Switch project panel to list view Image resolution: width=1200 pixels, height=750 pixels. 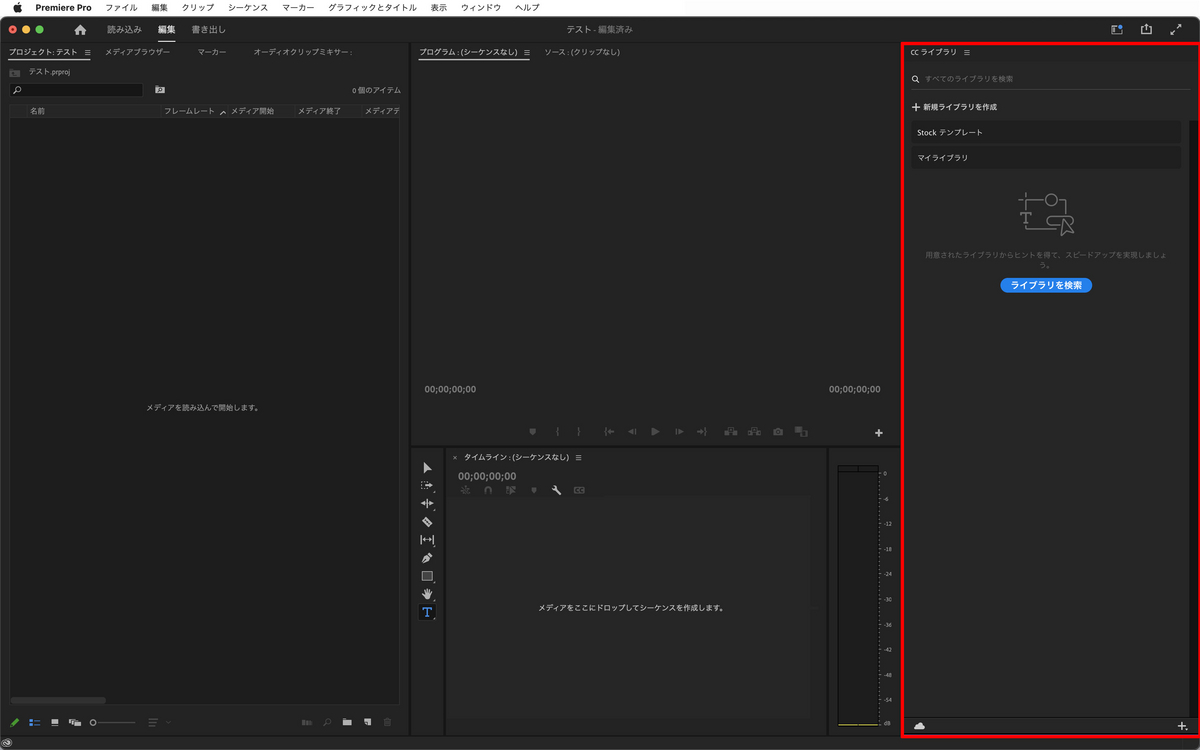click(35, 722)
